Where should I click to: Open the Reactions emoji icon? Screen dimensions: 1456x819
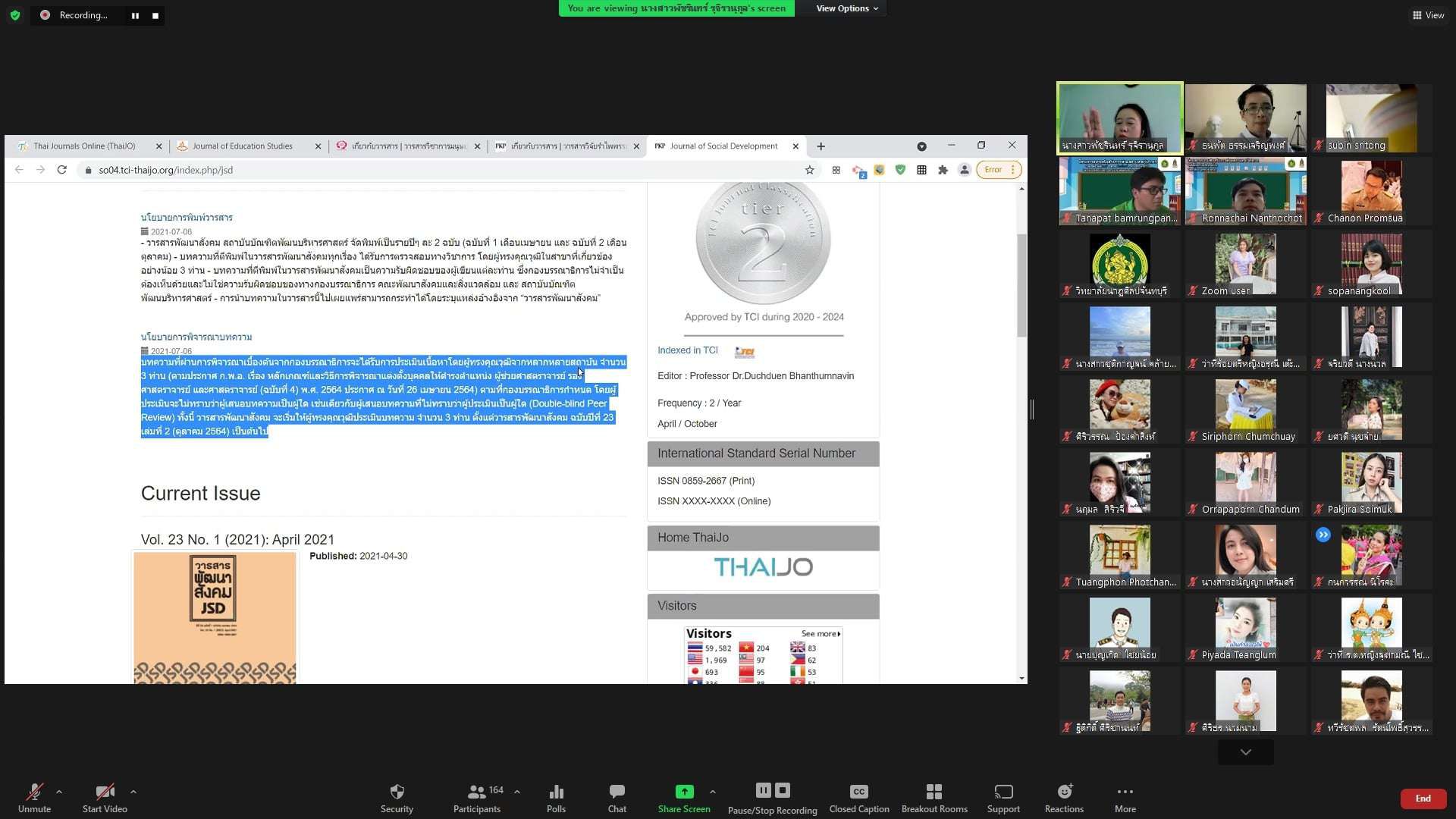coord(1064,792)
